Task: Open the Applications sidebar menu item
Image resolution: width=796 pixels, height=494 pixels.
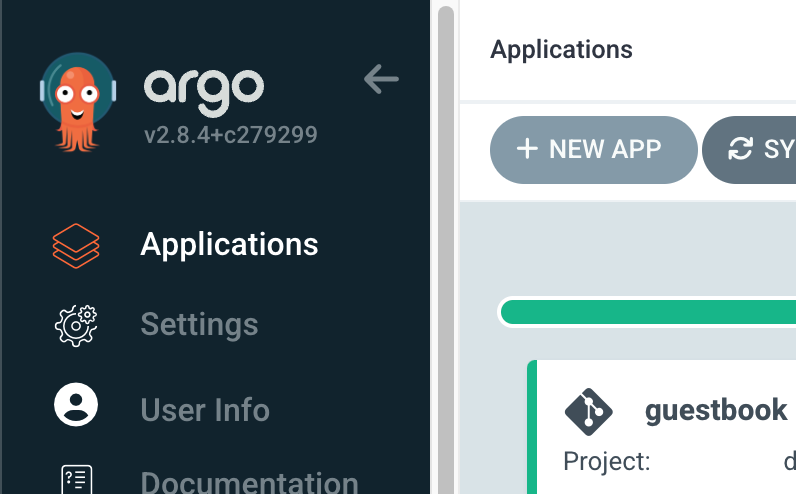Action: pos(229,245)
